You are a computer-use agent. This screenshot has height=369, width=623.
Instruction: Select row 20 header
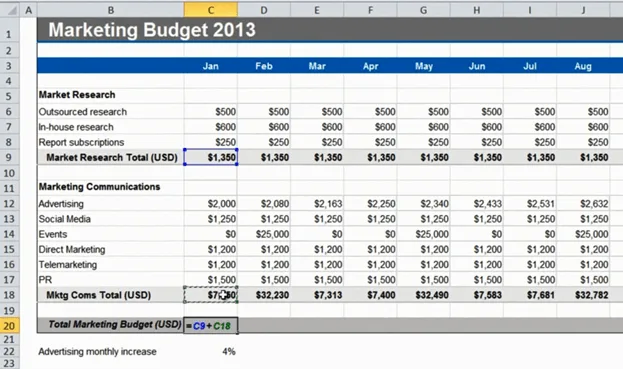click(9, 326)
